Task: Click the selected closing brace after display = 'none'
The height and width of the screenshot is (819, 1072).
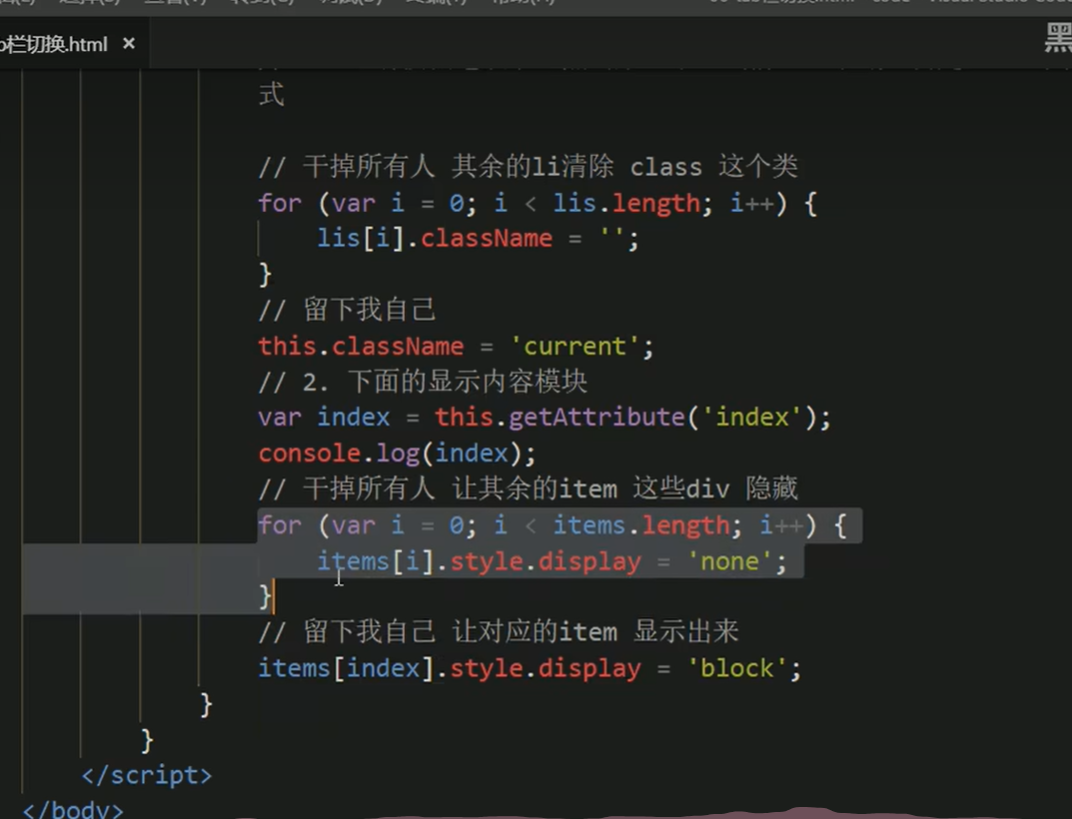Action: click(265, 596)
